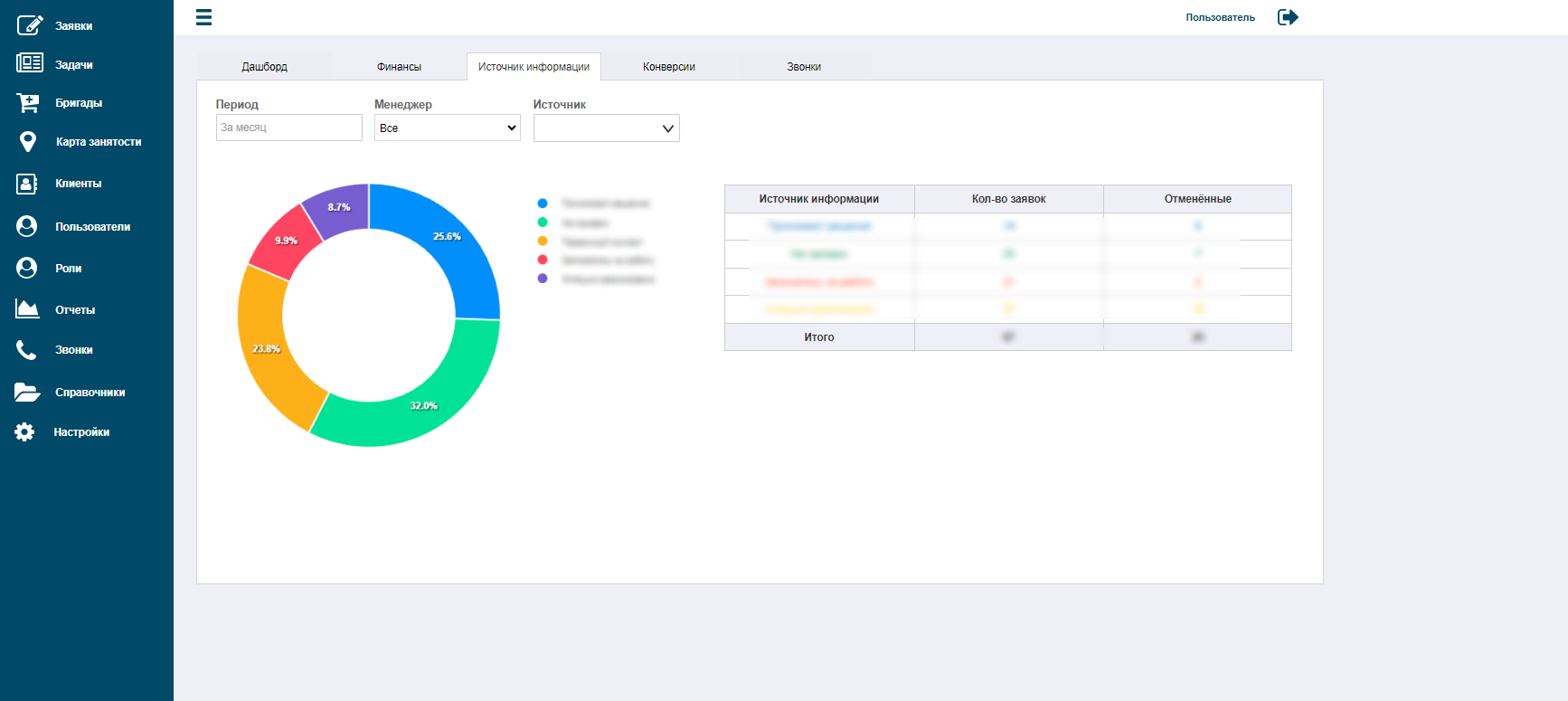
Task: Open Заявки via its pencil icon
Action: click(x=30, y=24)
